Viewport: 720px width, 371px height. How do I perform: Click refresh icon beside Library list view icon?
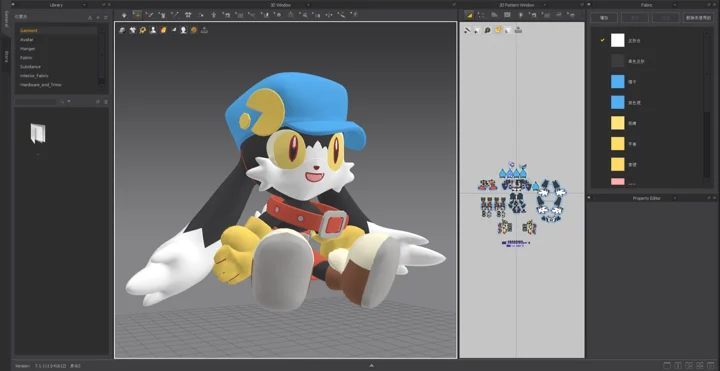coord(98,102)
